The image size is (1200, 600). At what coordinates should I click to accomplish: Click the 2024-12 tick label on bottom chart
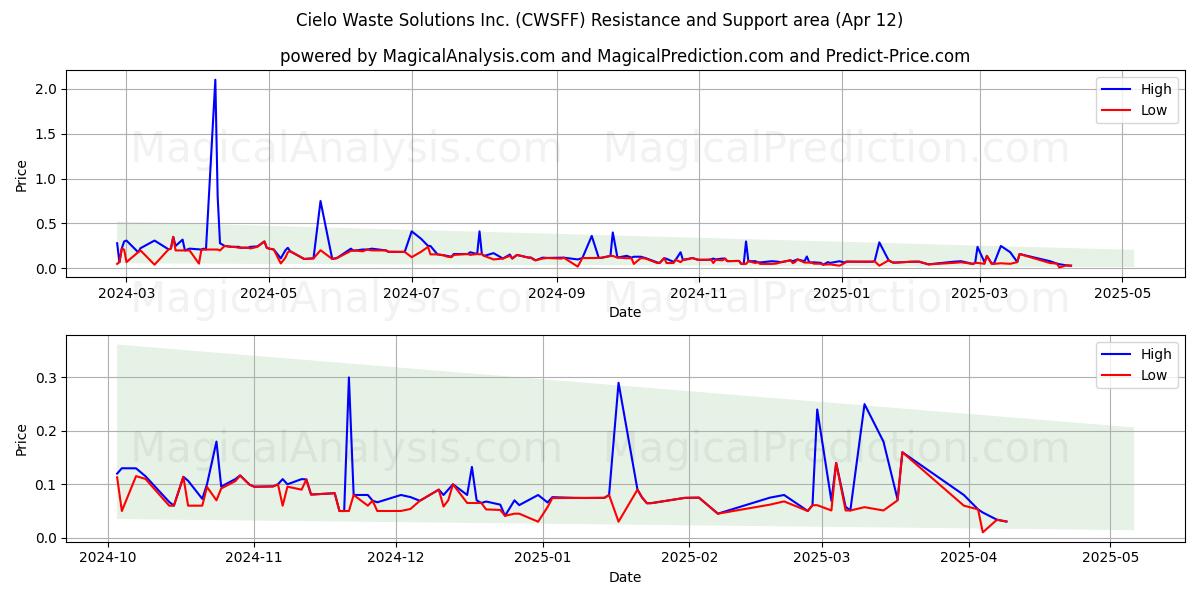(x=397, y=558)
